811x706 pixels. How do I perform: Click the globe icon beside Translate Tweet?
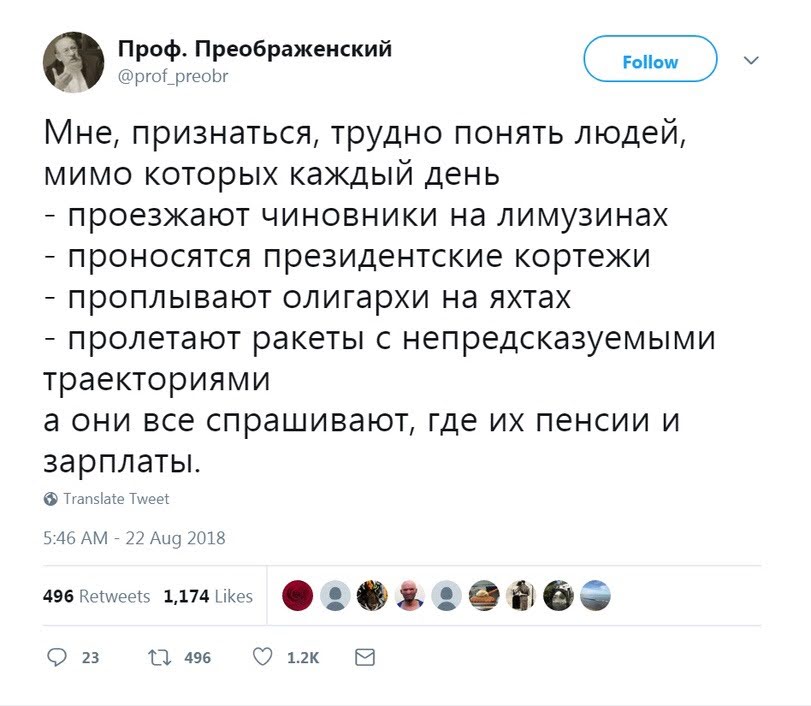(x=50, y=499)
